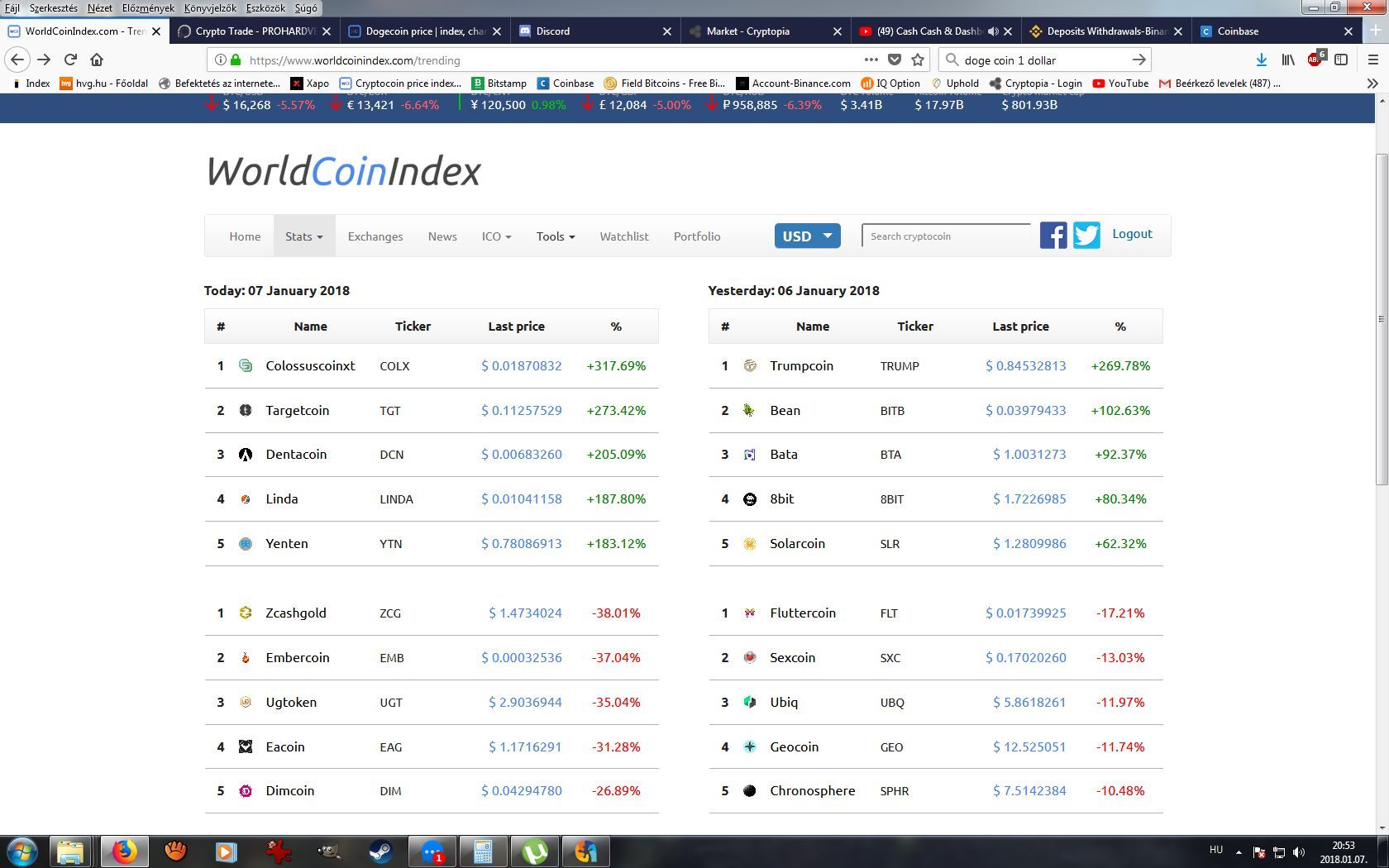This screenshot has height=868, width=1389.
Task: Open the Pocket save icon
Action: (x=895, y=60)
